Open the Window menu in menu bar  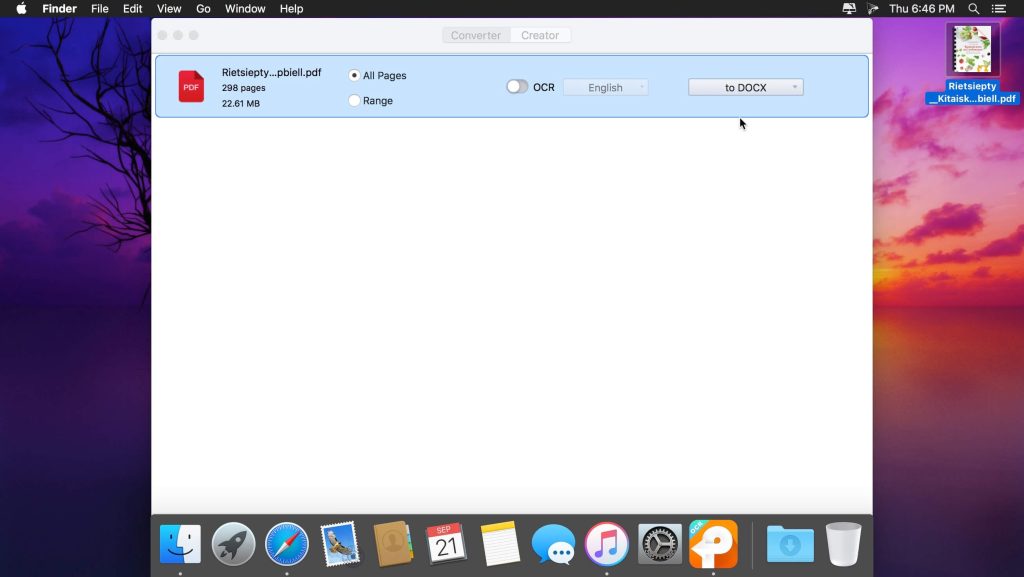(x=245, y=9)
